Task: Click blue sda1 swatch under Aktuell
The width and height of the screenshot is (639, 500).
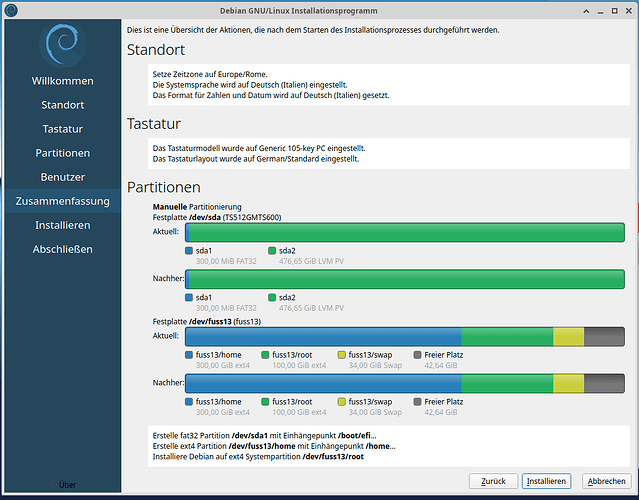Action: [189, 251]
